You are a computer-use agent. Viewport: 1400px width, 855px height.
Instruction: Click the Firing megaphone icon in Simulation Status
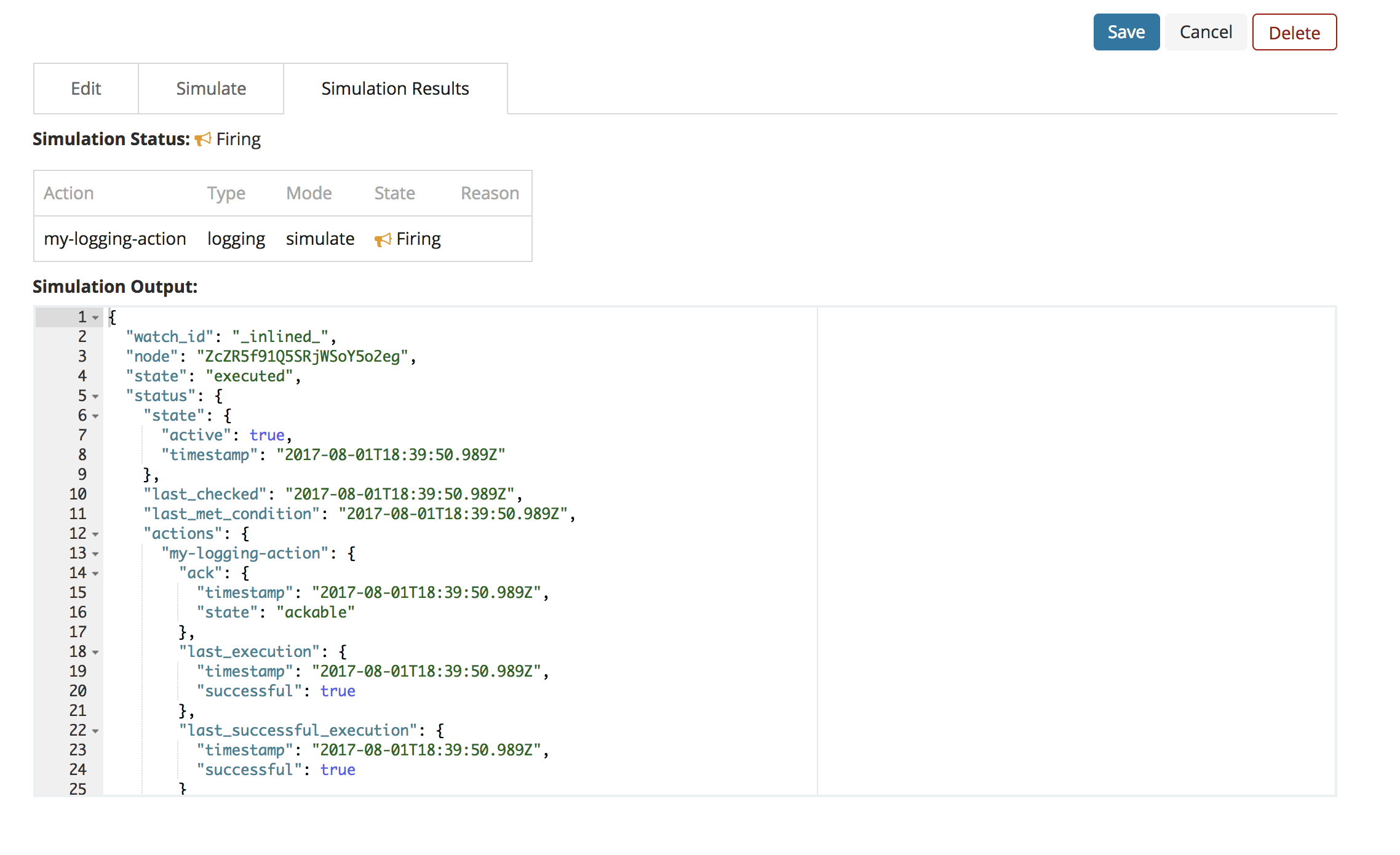pyautogui.click(x=202, y=140)
